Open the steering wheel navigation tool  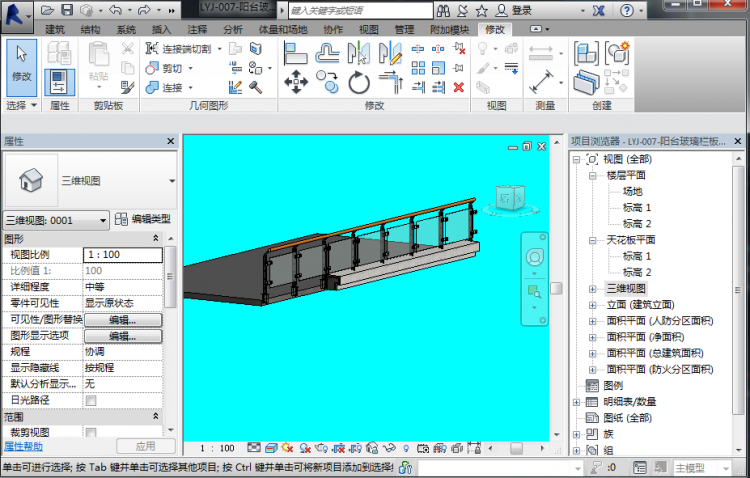pyautogui.click(x=534, y=259)
